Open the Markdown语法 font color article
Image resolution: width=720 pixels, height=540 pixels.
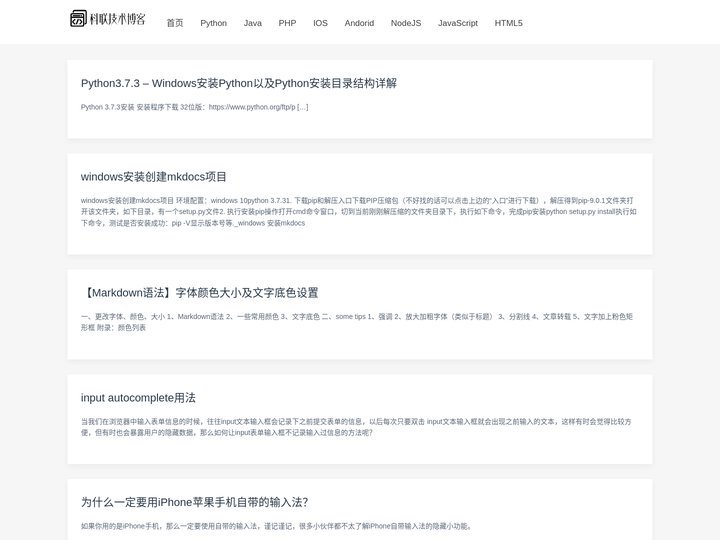200,293
